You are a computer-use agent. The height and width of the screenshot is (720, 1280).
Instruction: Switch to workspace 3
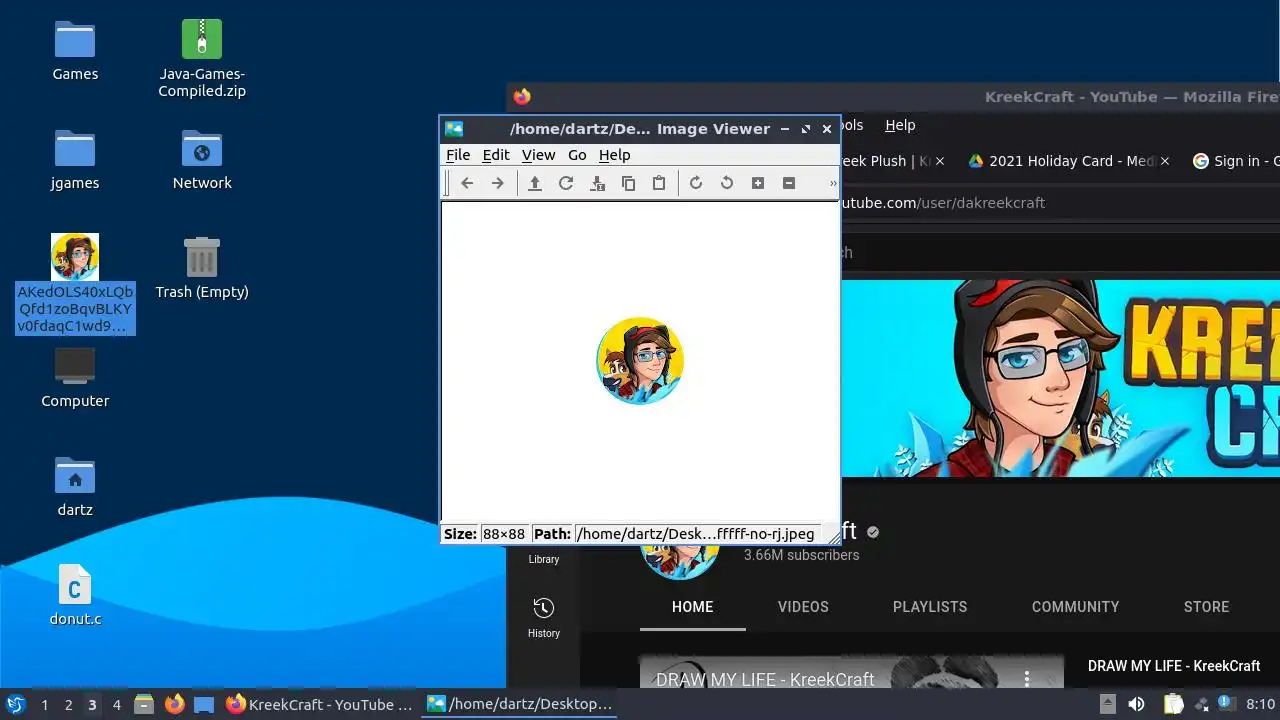point(92,705)
